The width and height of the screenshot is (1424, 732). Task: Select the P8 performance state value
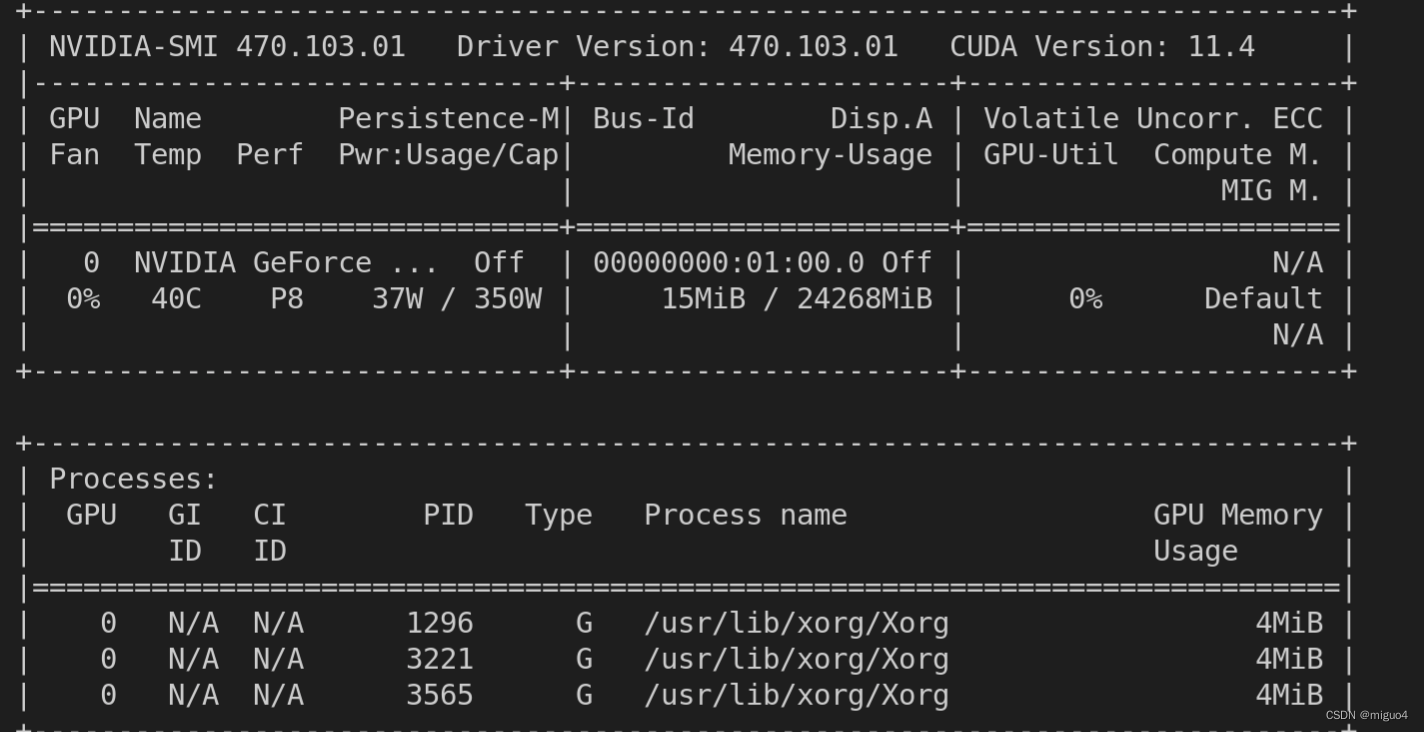tap(287, 299)
